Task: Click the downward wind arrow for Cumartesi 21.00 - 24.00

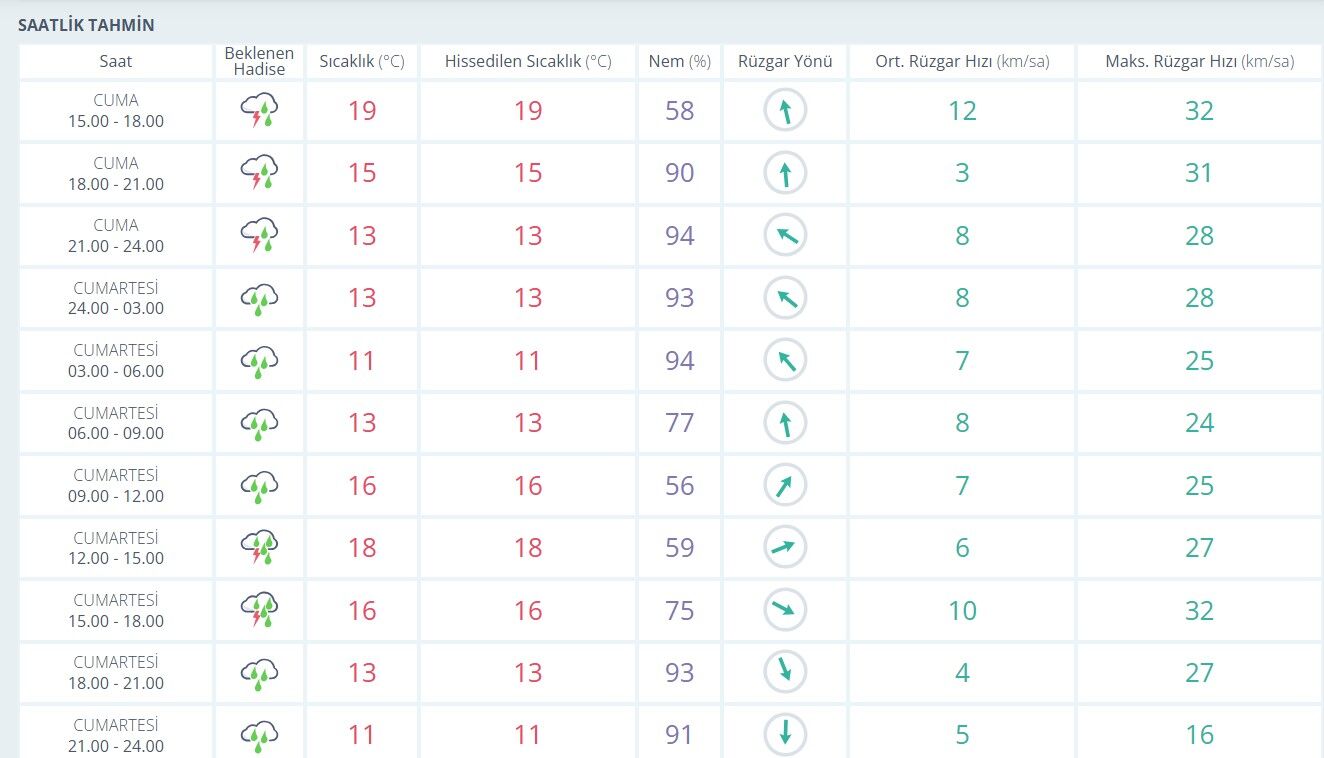Action: [785, 735]
